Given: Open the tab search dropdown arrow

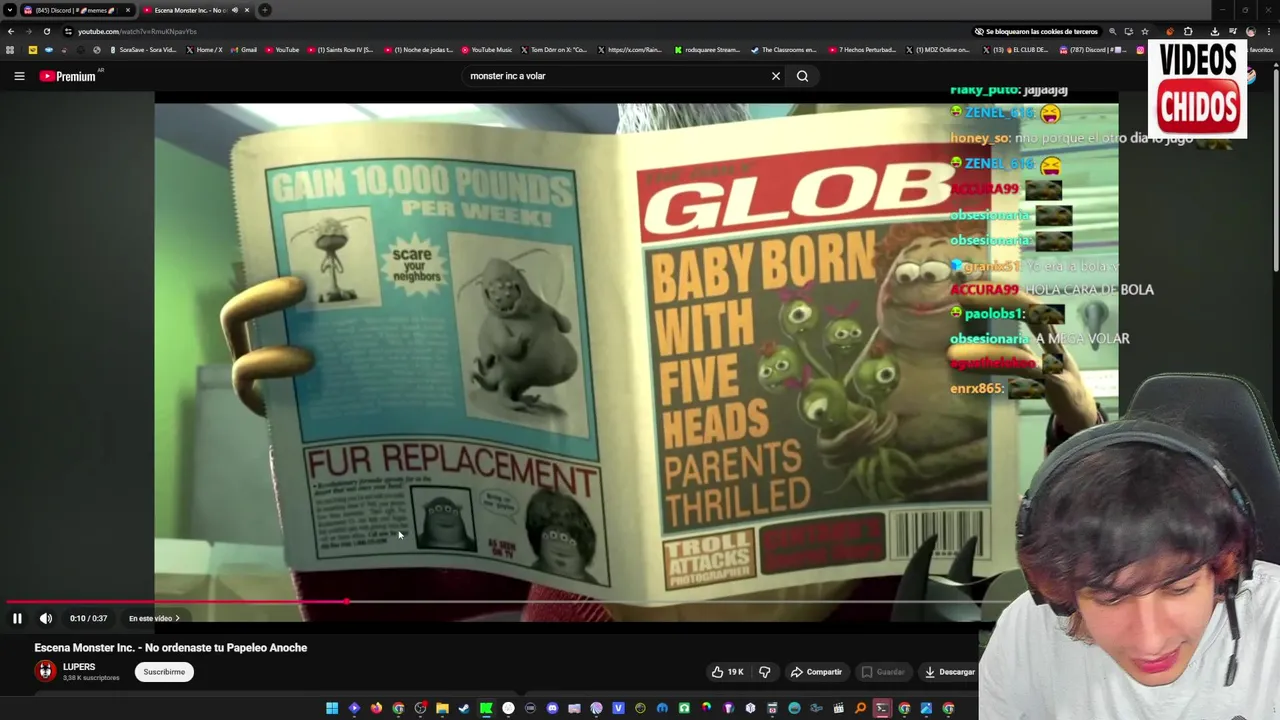Looking at the screenshot, I should point(10,10).
